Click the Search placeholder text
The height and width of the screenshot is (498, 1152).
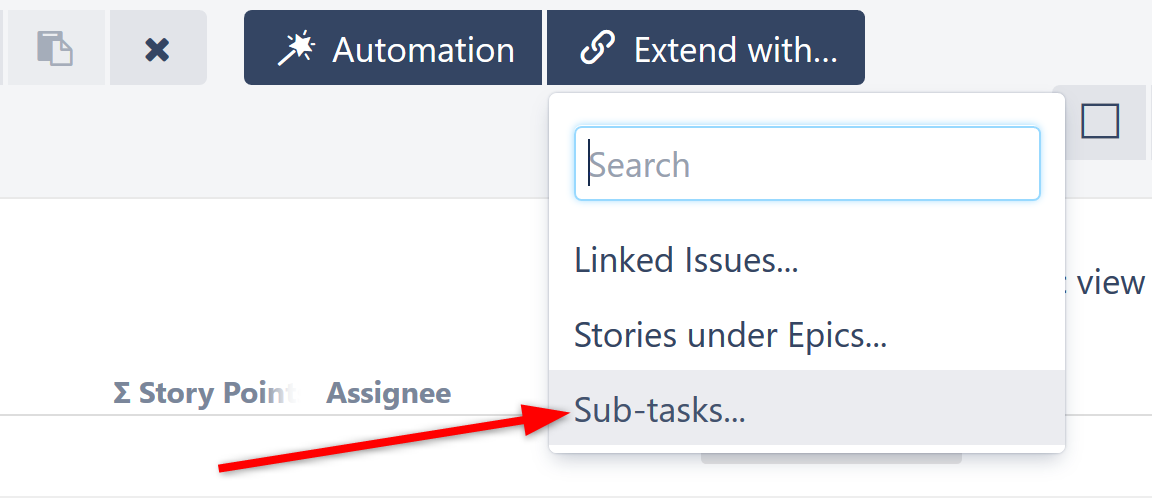tap(641, 165)
